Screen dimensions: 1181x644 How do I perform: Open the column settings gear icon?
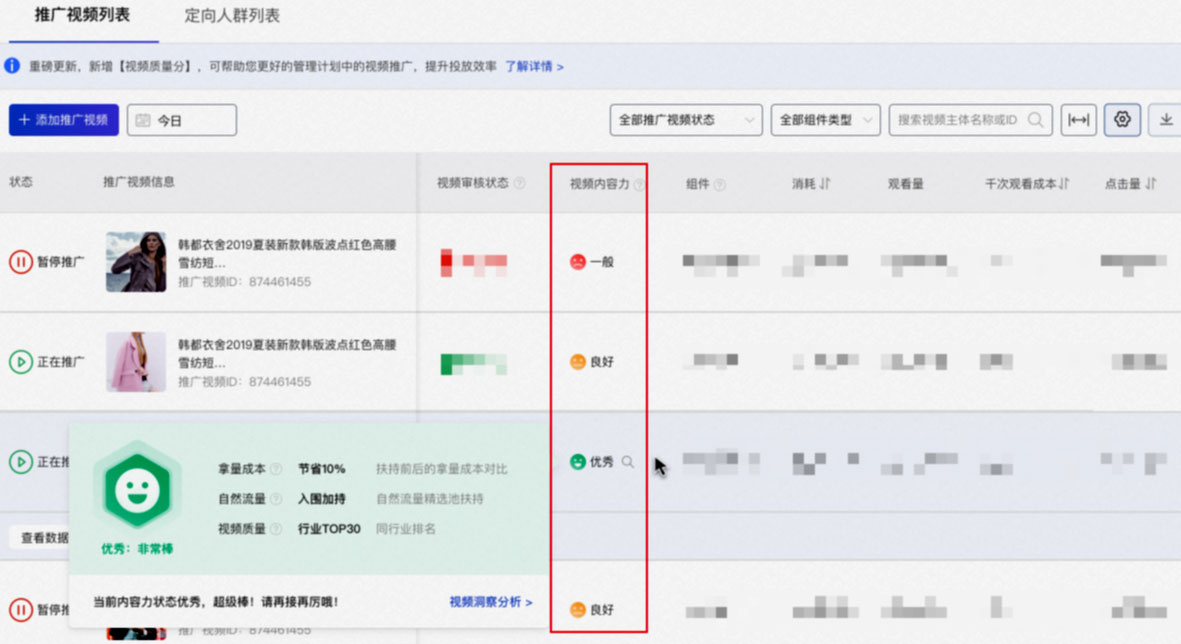[x=1122, y=120]
